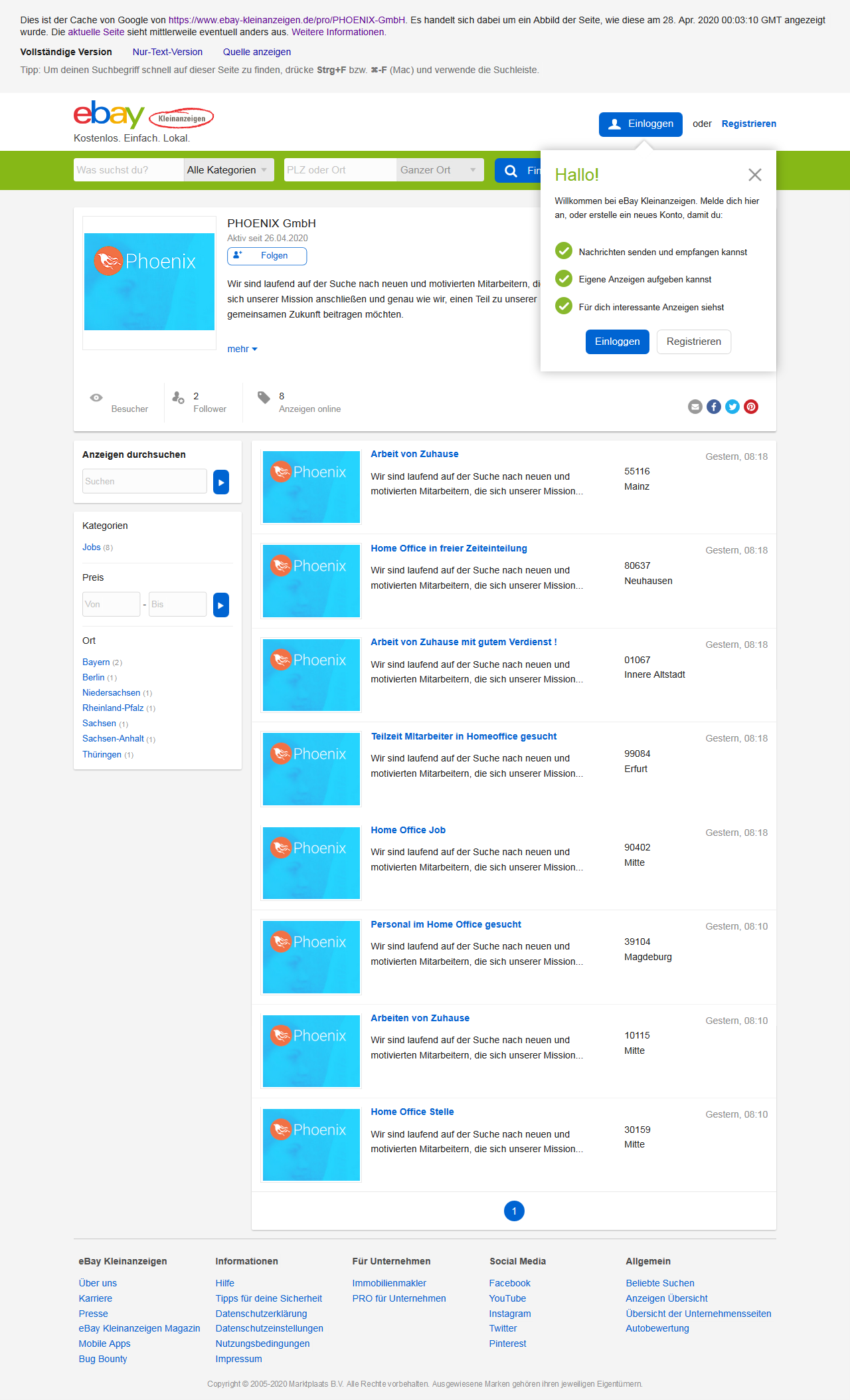Open Vollständige Version of cache

click(x=66, y=52)
